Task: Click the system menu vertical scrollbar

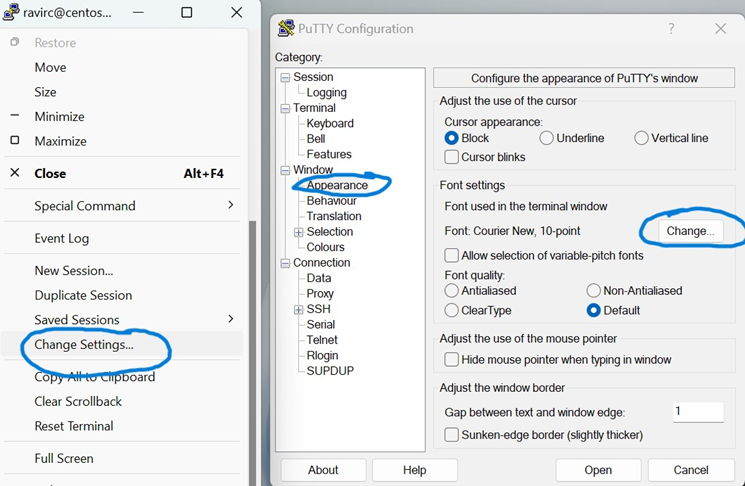Action: pos(252,352)
